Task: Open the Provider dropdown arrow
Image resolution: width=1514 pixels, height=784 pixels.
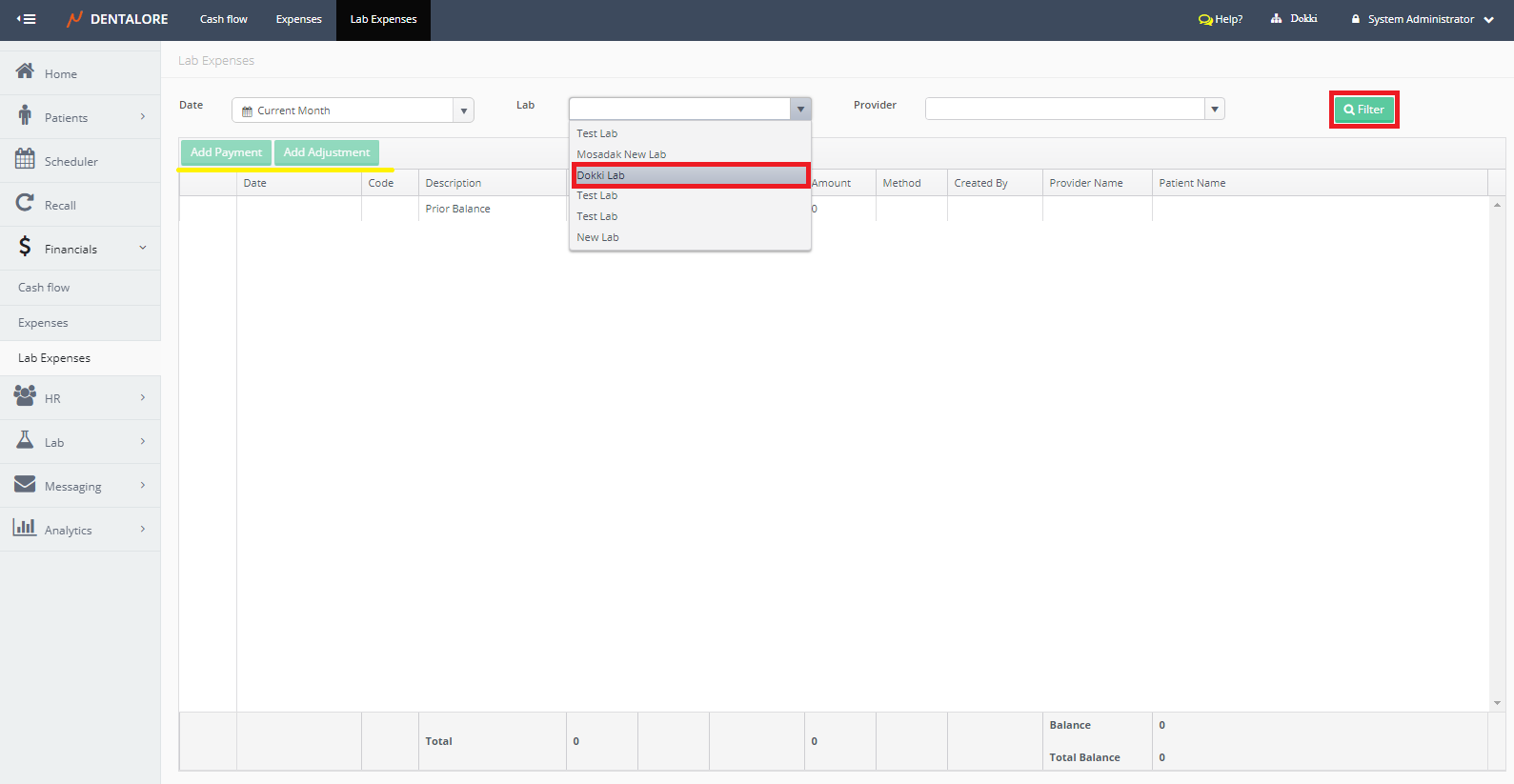Action: click(x=1215, y=110)
